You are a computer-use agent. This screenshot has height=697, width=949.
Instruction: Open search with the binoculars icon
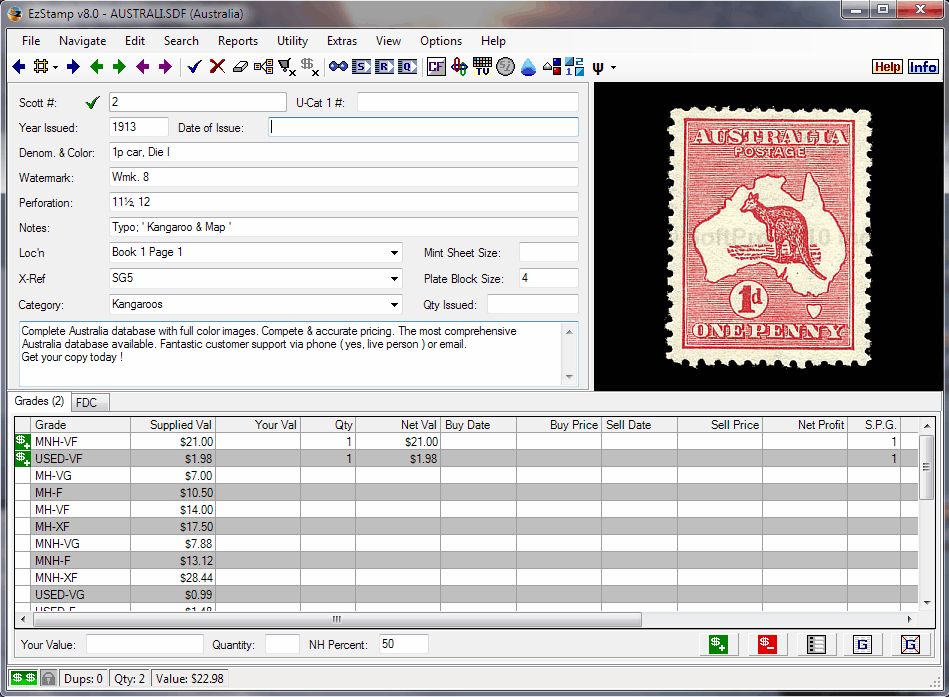click(338, 67)
